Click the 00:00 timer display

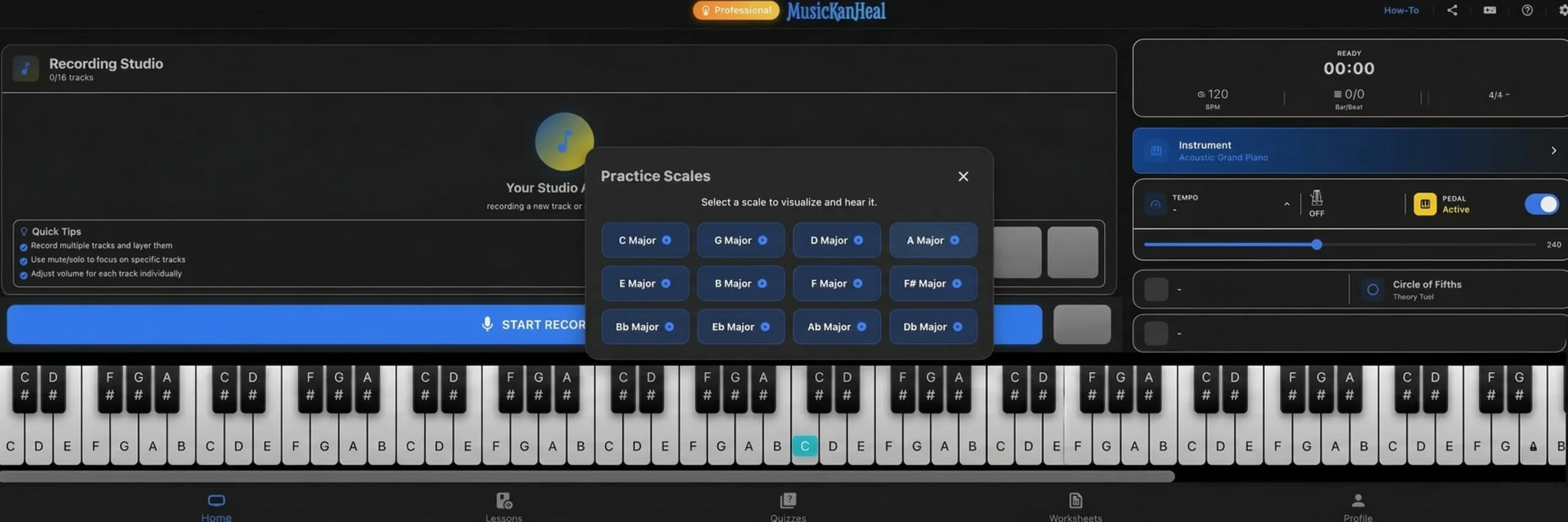click(x=1349, y=69)
